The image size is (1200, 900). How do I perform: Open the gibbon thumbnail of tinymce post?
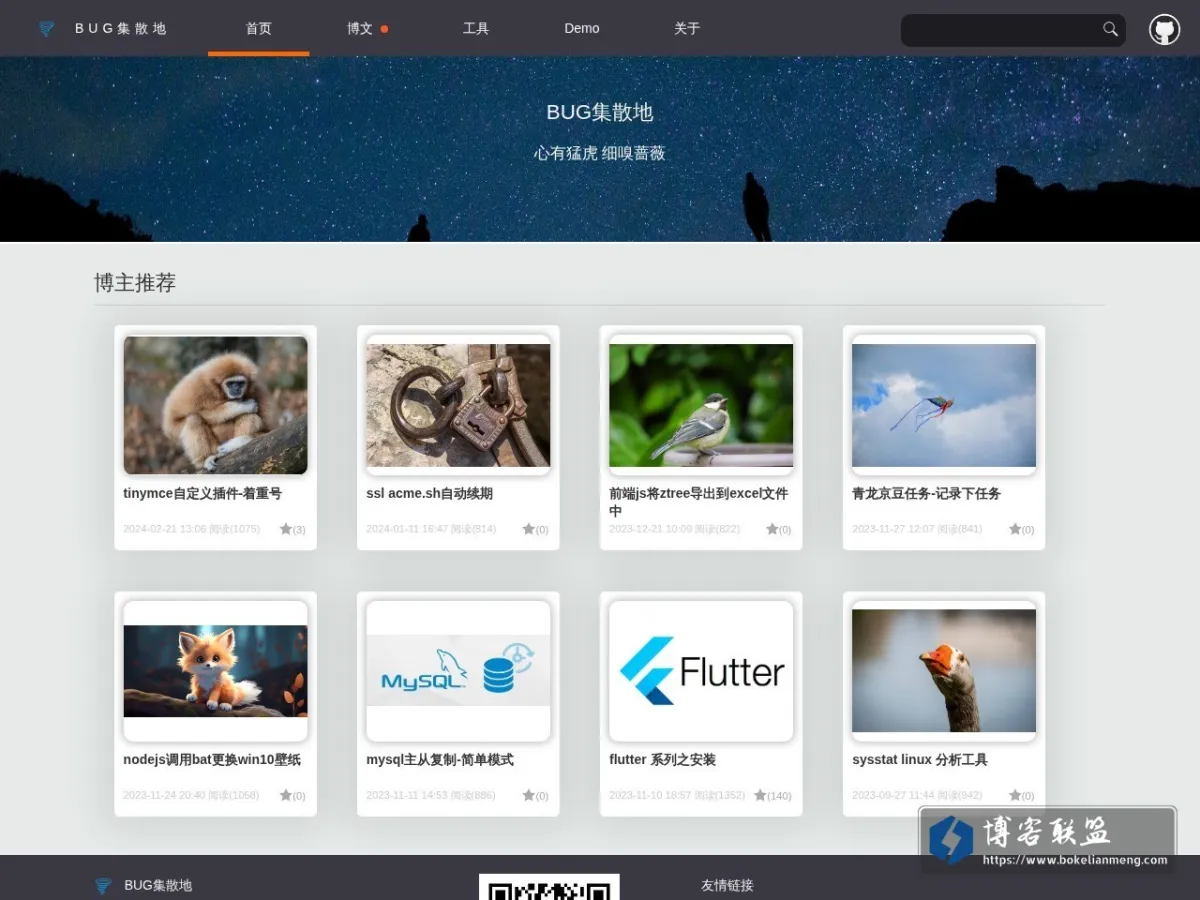215,404
